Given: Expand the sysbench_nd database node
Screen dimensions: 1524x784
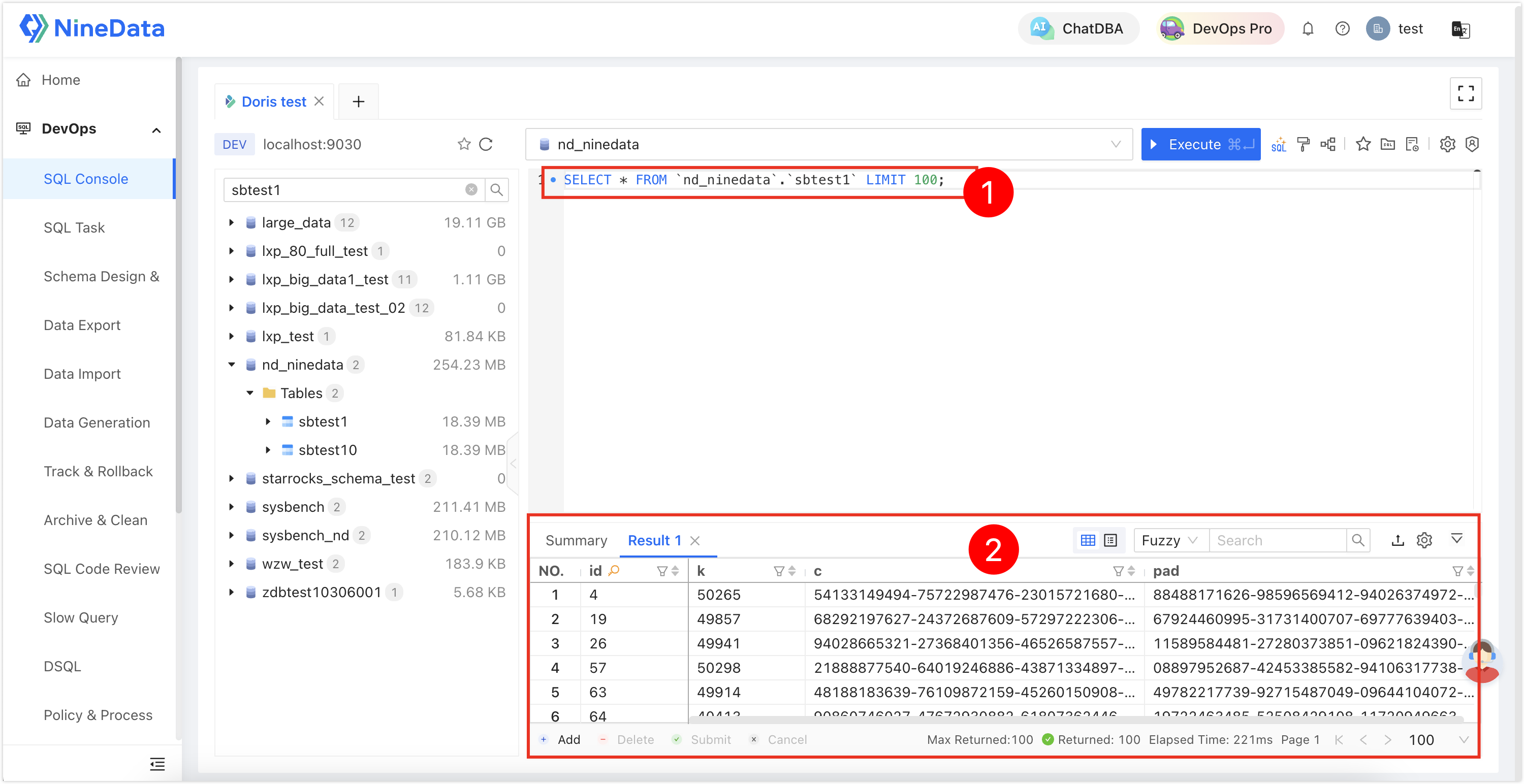Looking at the screenshot, I should click(x=231, y=535).
